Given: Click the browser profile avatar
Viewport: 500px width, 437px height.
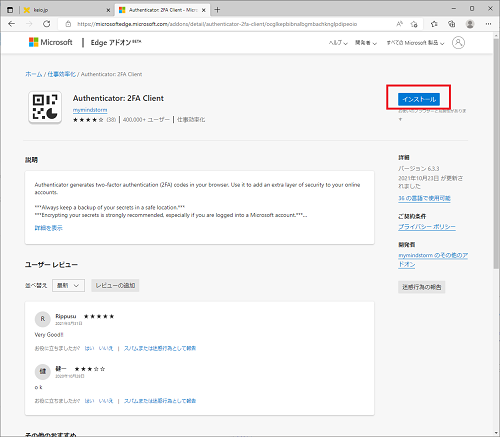Looking at the screenshot, I should tap(470, 24).
